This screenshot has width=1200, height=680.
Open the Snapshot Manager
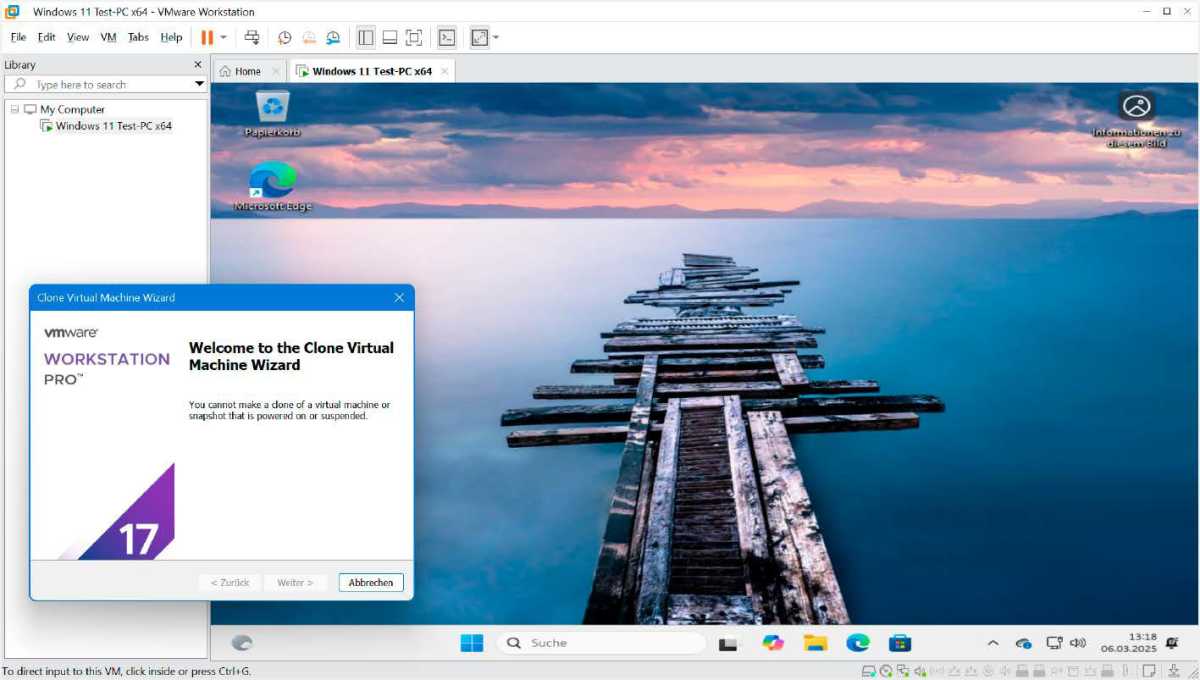coord(333,37)
